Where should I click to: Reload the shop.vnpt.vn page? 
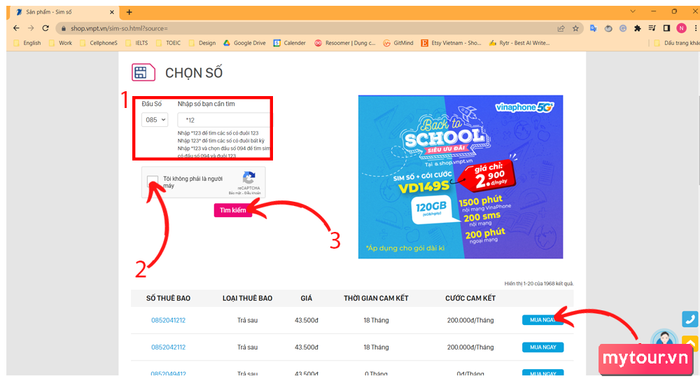[x=46, y=28]
